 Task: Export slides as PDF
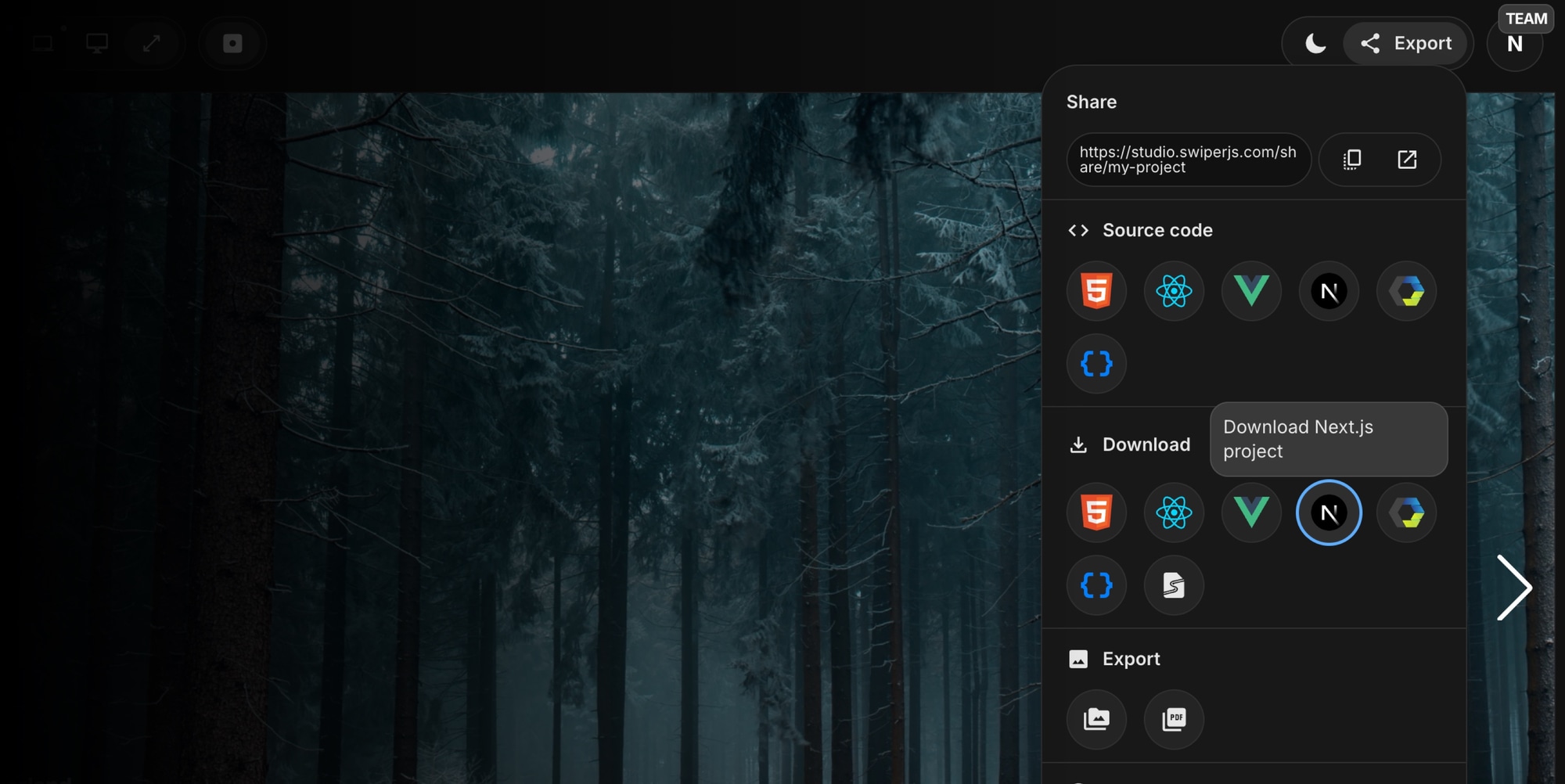pyautogui.click(x=1174, y=720)
